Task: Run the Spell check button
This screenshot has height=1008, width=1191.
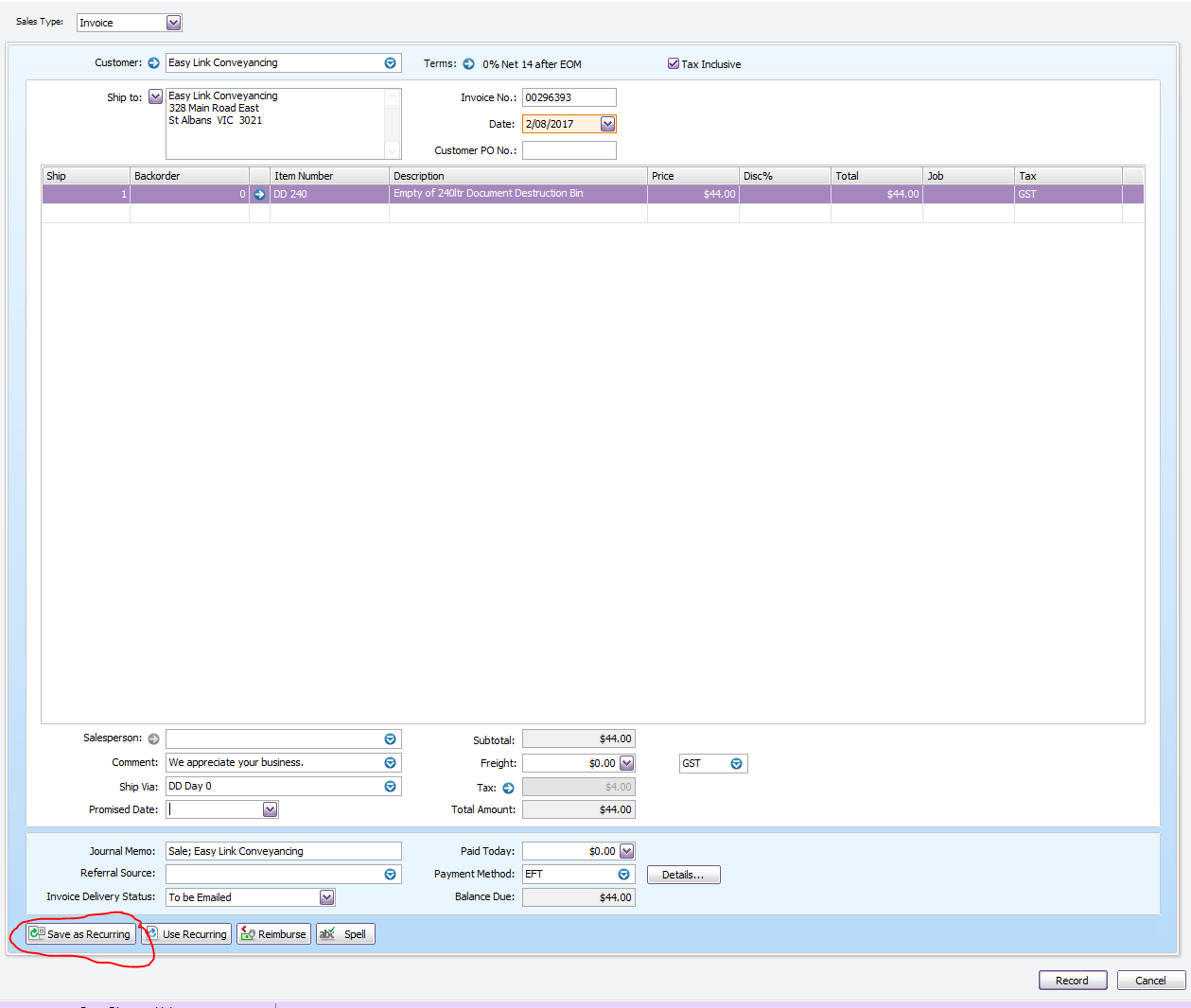Action: click(345, 934)
